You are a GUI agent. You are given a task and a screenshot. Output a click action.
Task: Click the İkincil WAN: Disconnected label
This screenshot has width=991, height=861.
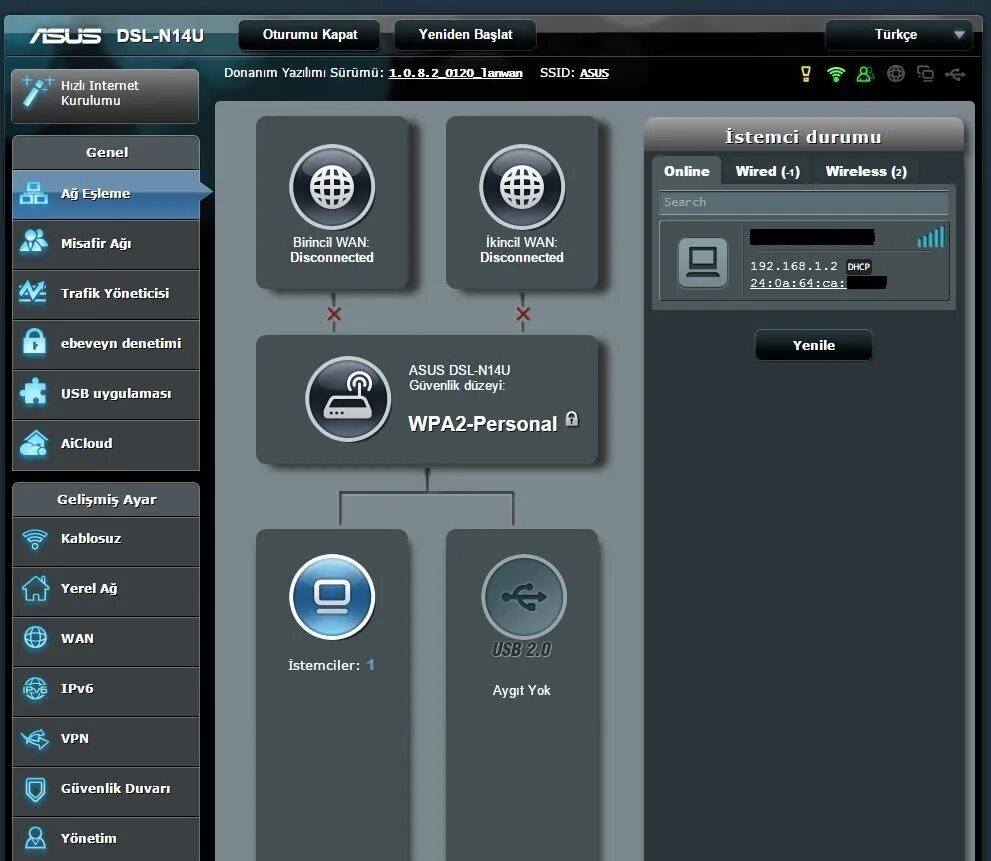pos(521,250)
